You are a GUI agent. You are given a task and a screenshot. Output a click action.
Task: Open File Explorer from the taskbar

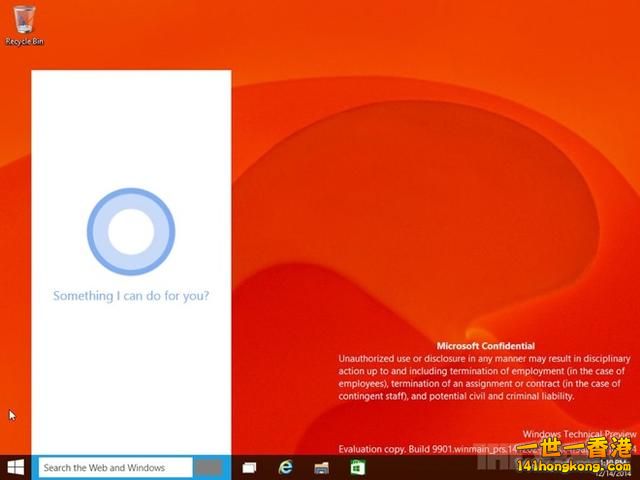[322, 468]
